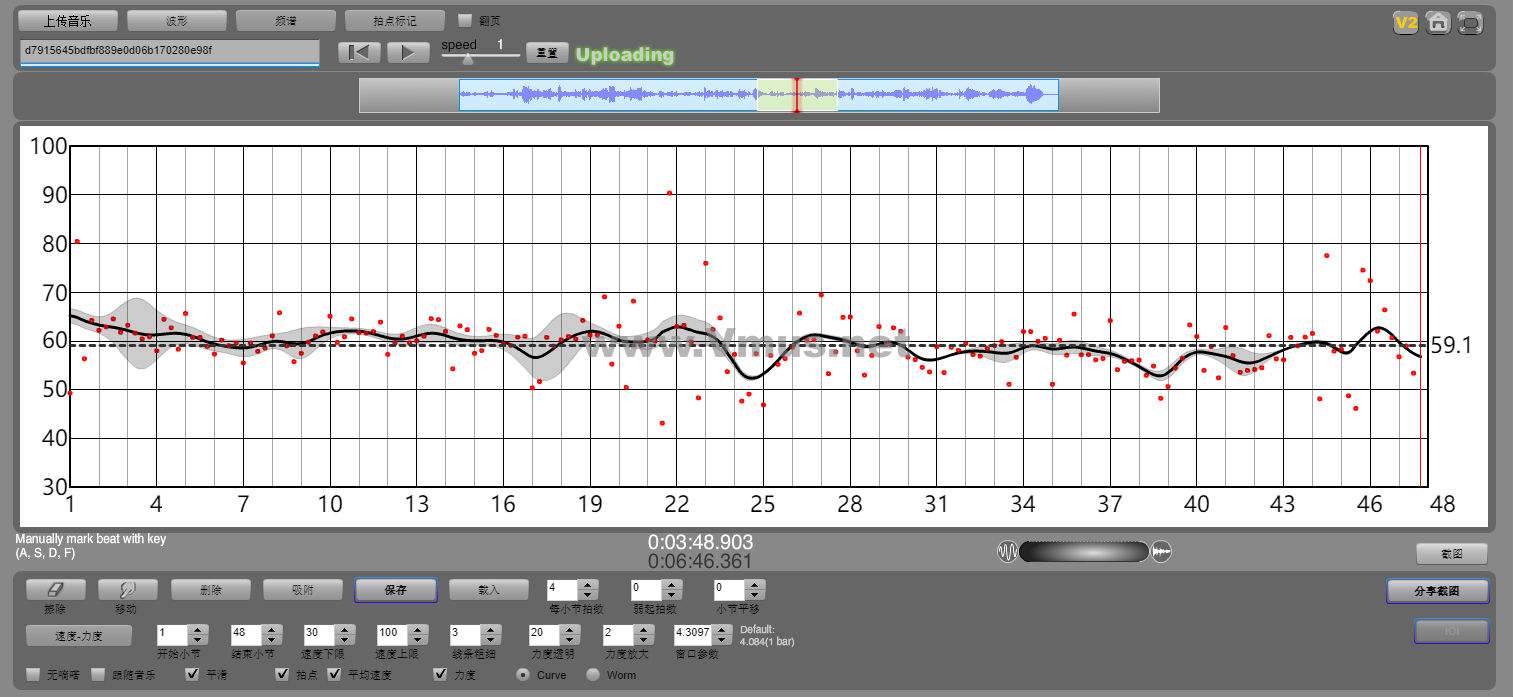
Task: Decrease 结束小节 end bar with down arrow
Action: [271, 640]
